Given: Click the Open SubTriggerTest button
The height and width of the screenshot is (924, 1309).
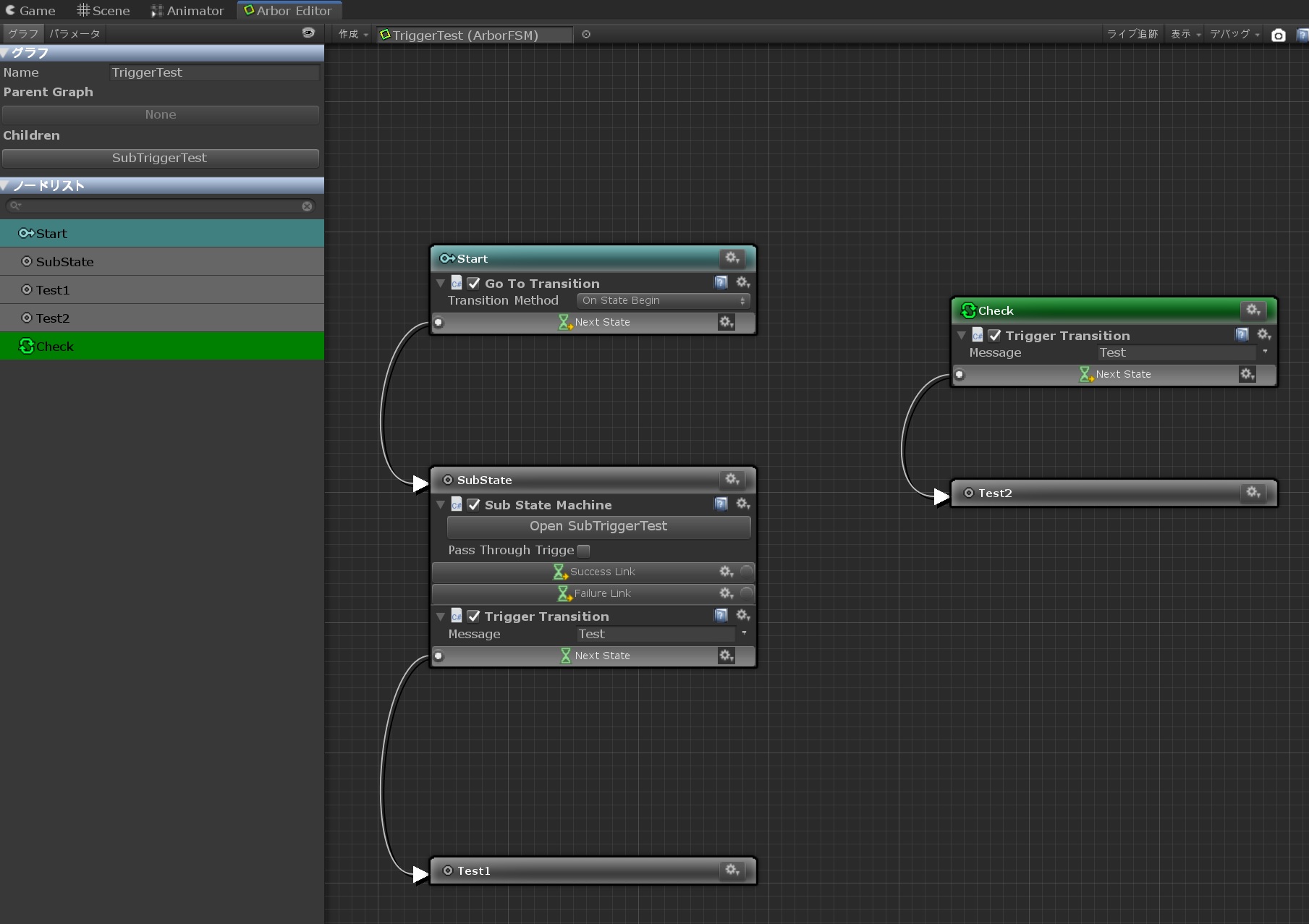Looking at the screenshot, I should [598, 526].
